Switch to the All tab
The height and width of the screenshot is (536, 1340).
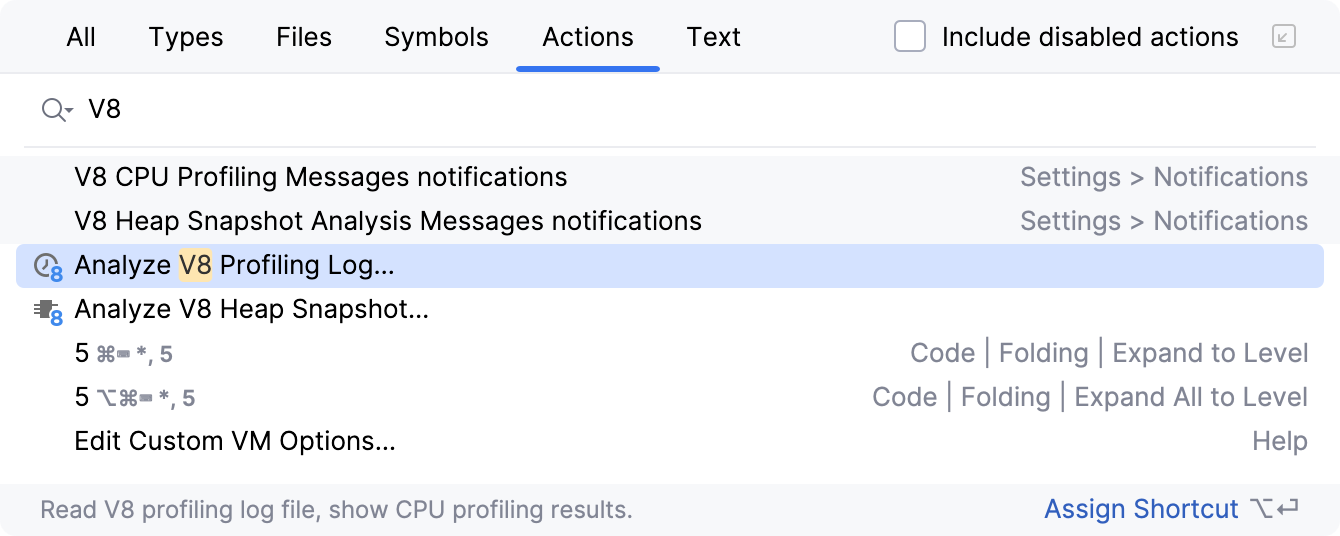81,37
